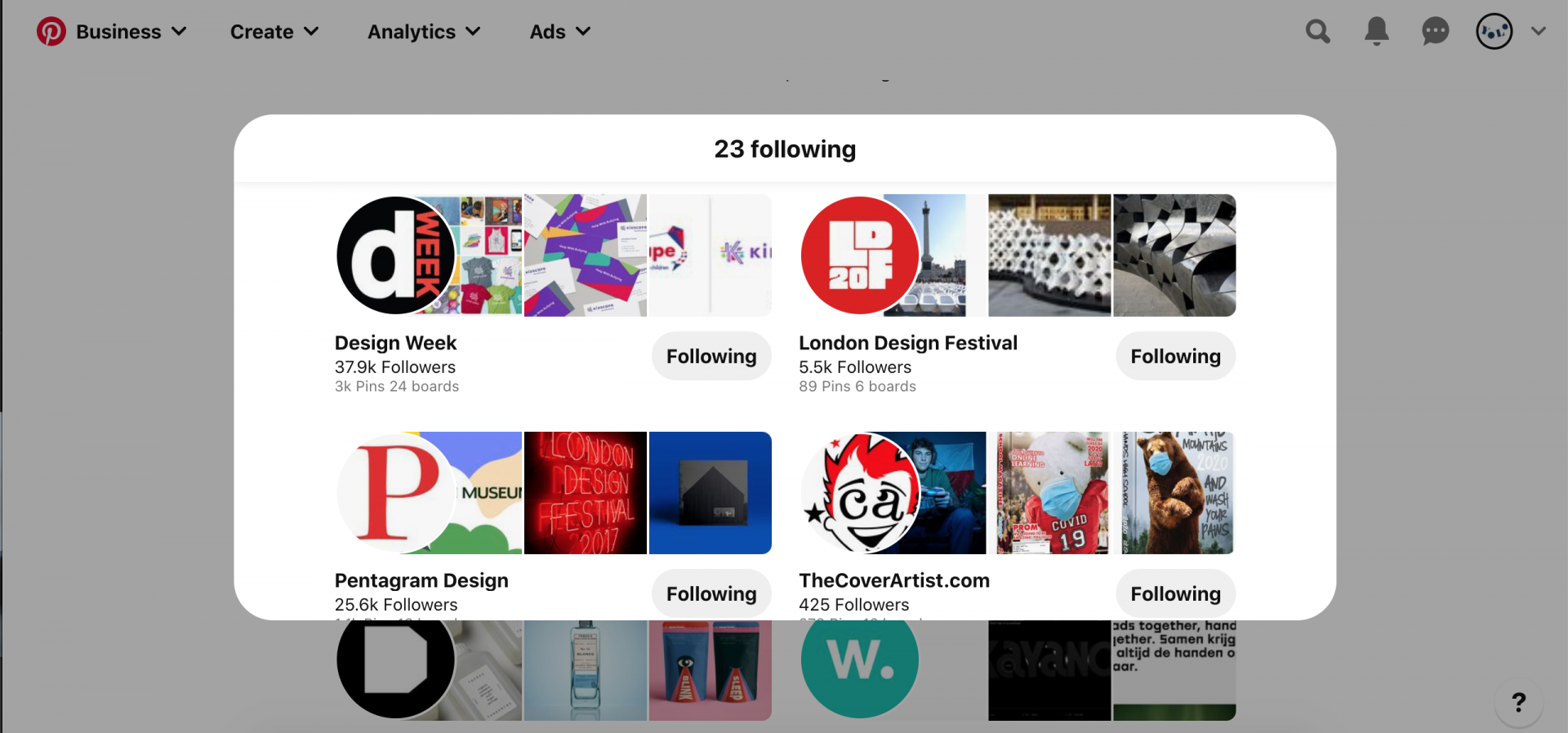Open the Design Week profile name link

(395, 343)
